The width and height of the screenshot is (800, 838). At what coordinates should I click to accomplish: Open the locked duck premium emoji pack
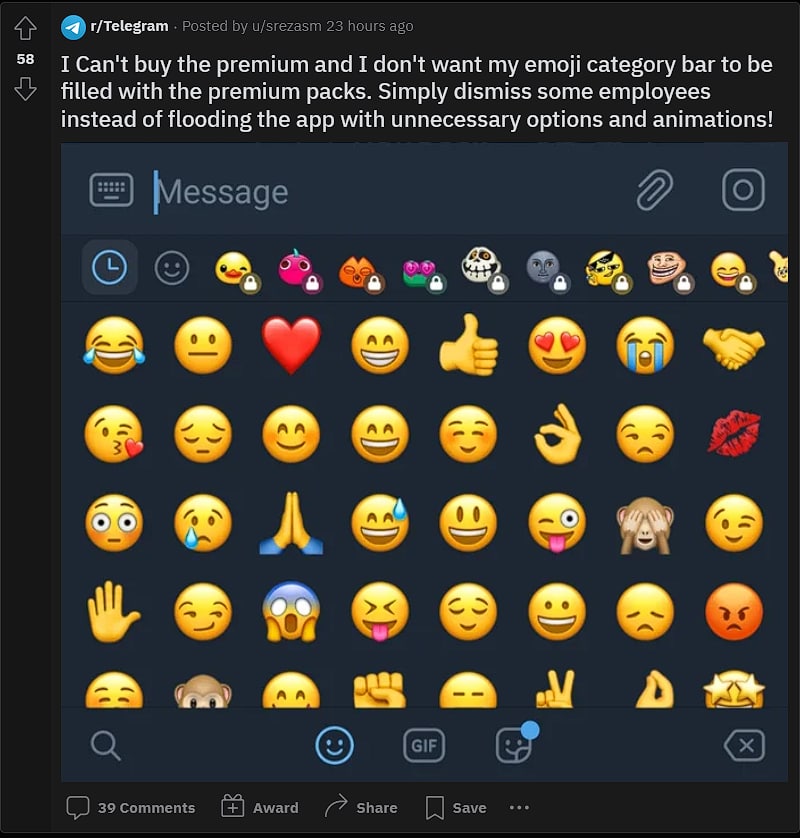coord(234,268)
